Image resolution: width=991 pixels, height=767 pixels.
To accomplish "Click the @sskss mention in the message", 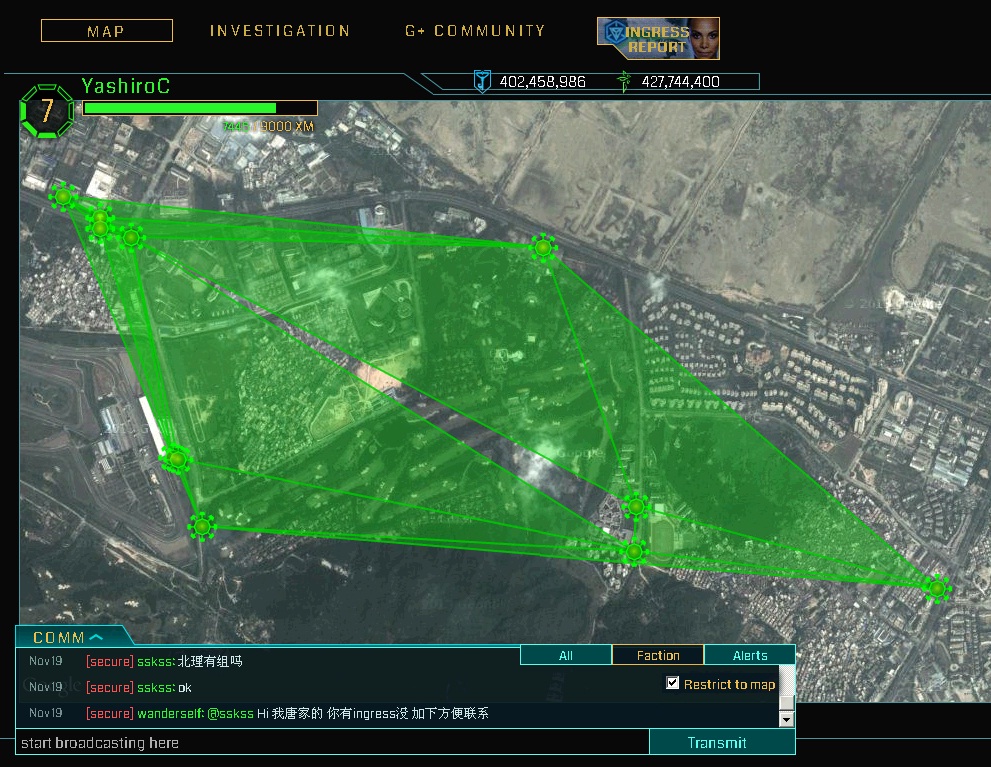I will pos(230,713).
